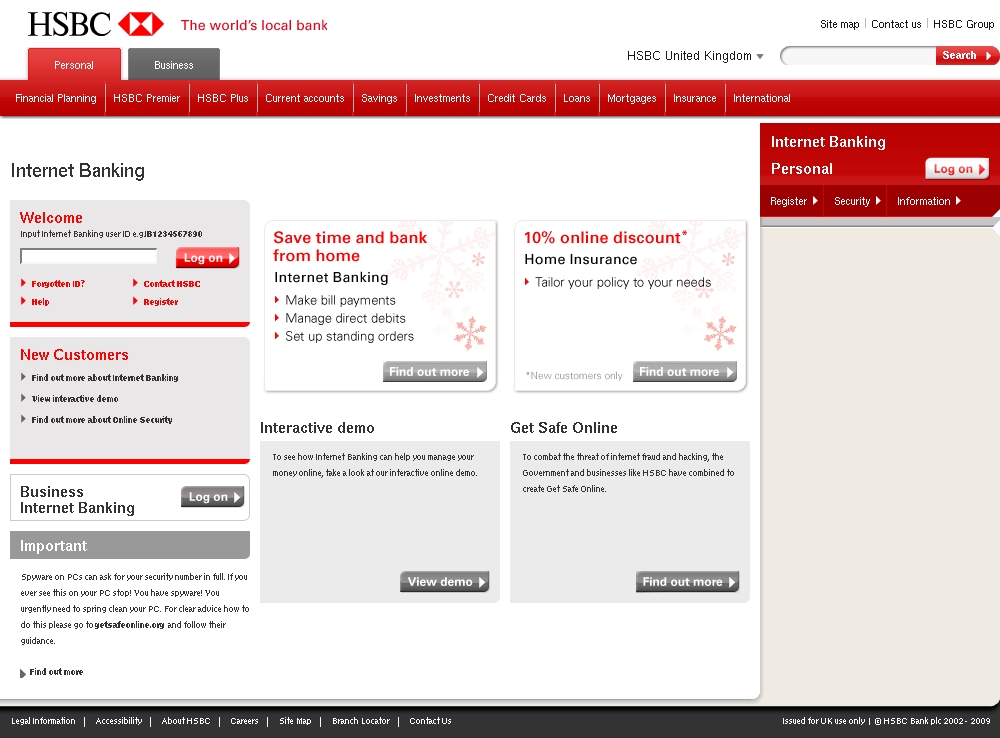Open Find out more under Important notice
Screen dimensions: 1000x738
[x=55, y=672]
